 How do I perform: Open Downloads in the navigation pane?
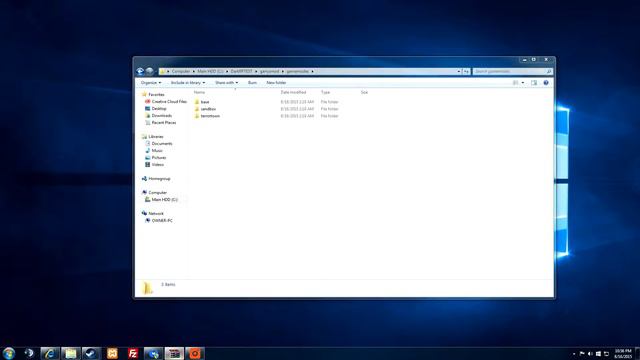(x=162, y=116)
